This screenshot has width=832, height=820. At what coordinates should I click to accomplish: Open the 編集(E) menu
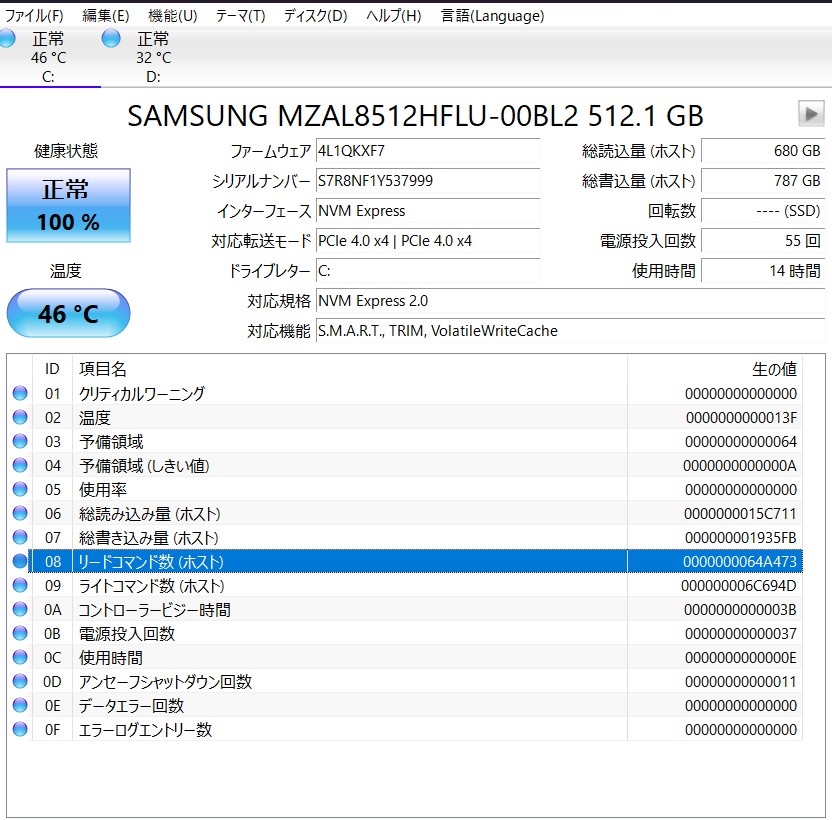pos(106,16)
